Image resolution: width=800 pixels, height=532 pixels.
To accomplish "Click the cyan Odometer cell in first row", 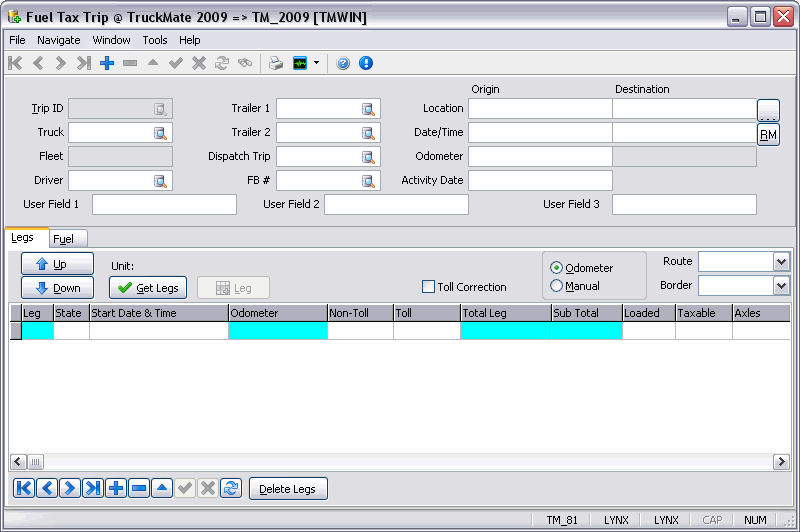I will click(x=278, y=331).
